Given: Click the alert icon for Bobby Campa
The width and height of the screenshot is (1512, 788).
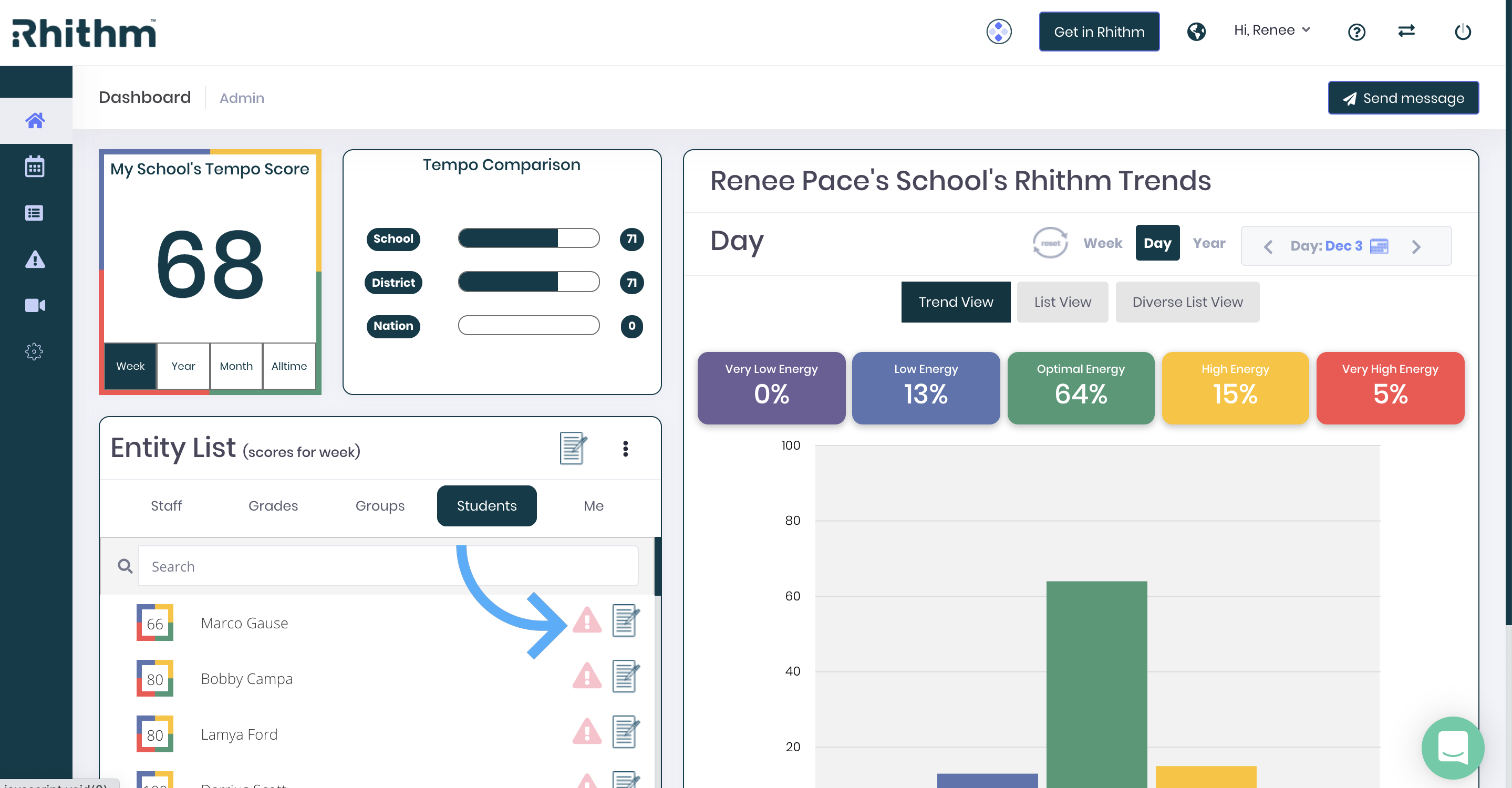Looking at the screenshot, I should 587,676.
